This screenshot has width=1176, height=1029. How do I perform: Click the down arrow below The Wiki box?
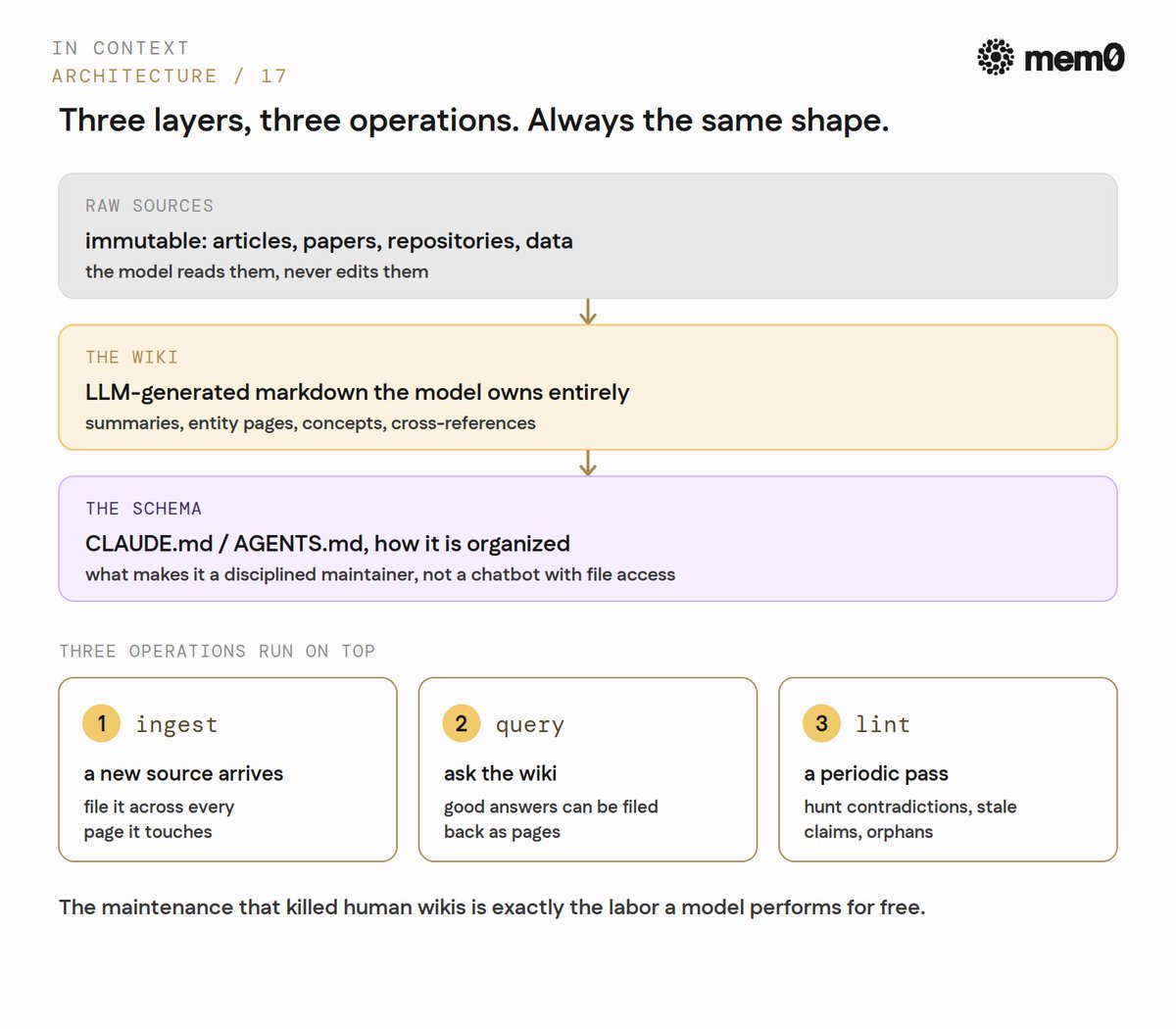pyautogui.click(x=588, y=463)
